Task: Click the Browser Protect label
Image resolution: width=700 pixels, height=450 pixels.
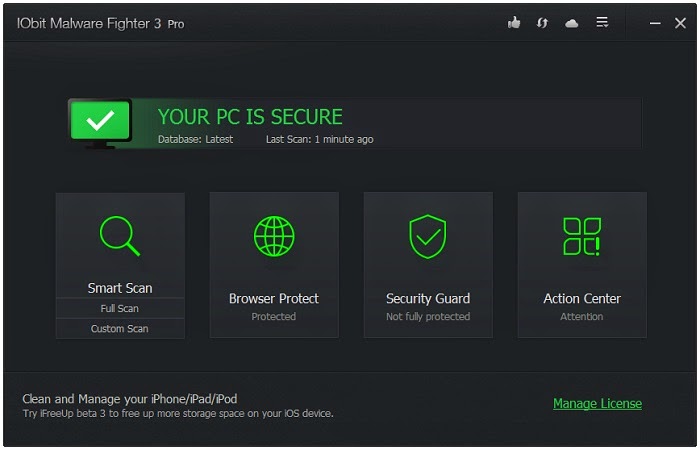Action: [274, 298]
